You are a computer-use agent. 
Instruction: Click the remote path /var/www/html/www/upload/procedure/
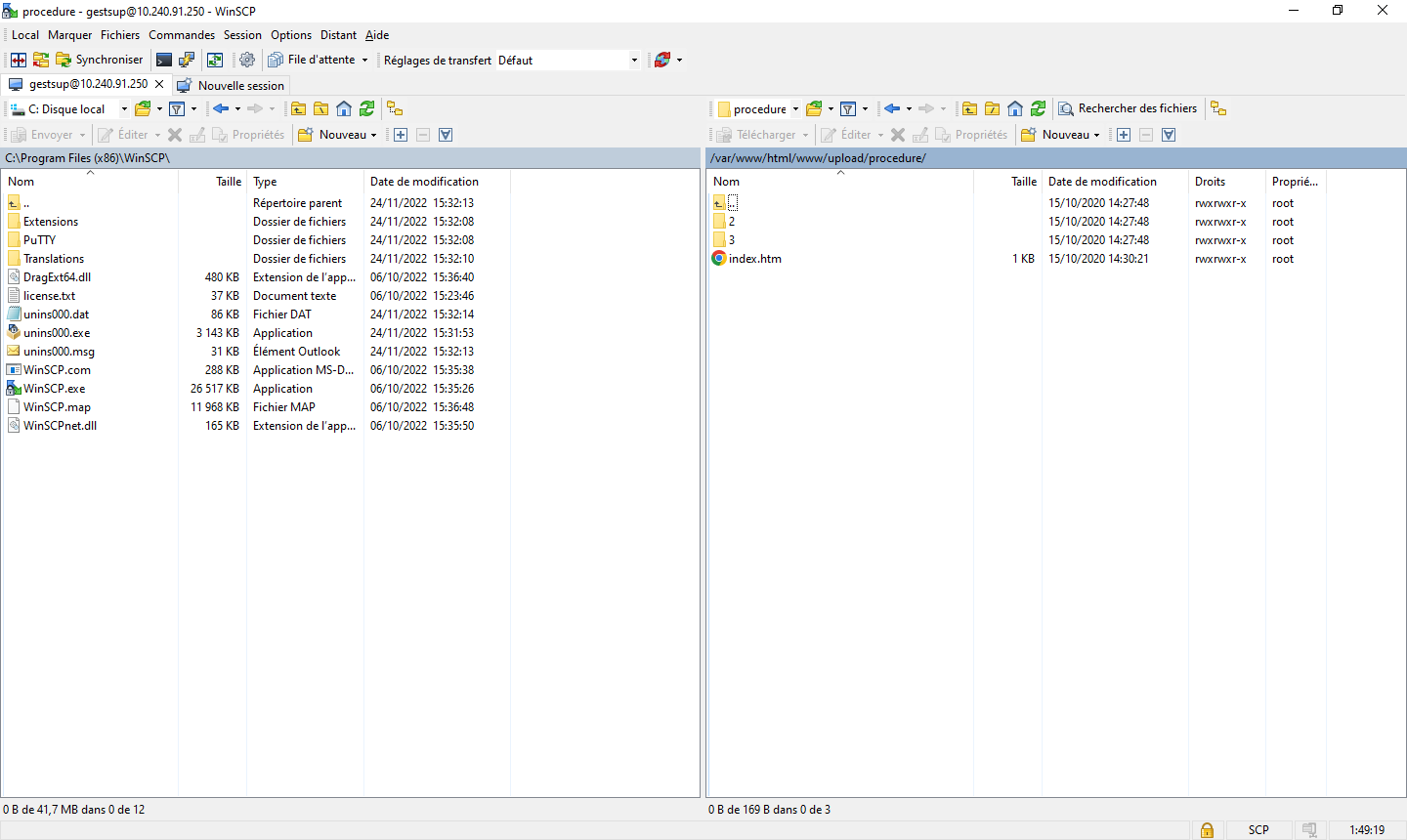point(818,158)
